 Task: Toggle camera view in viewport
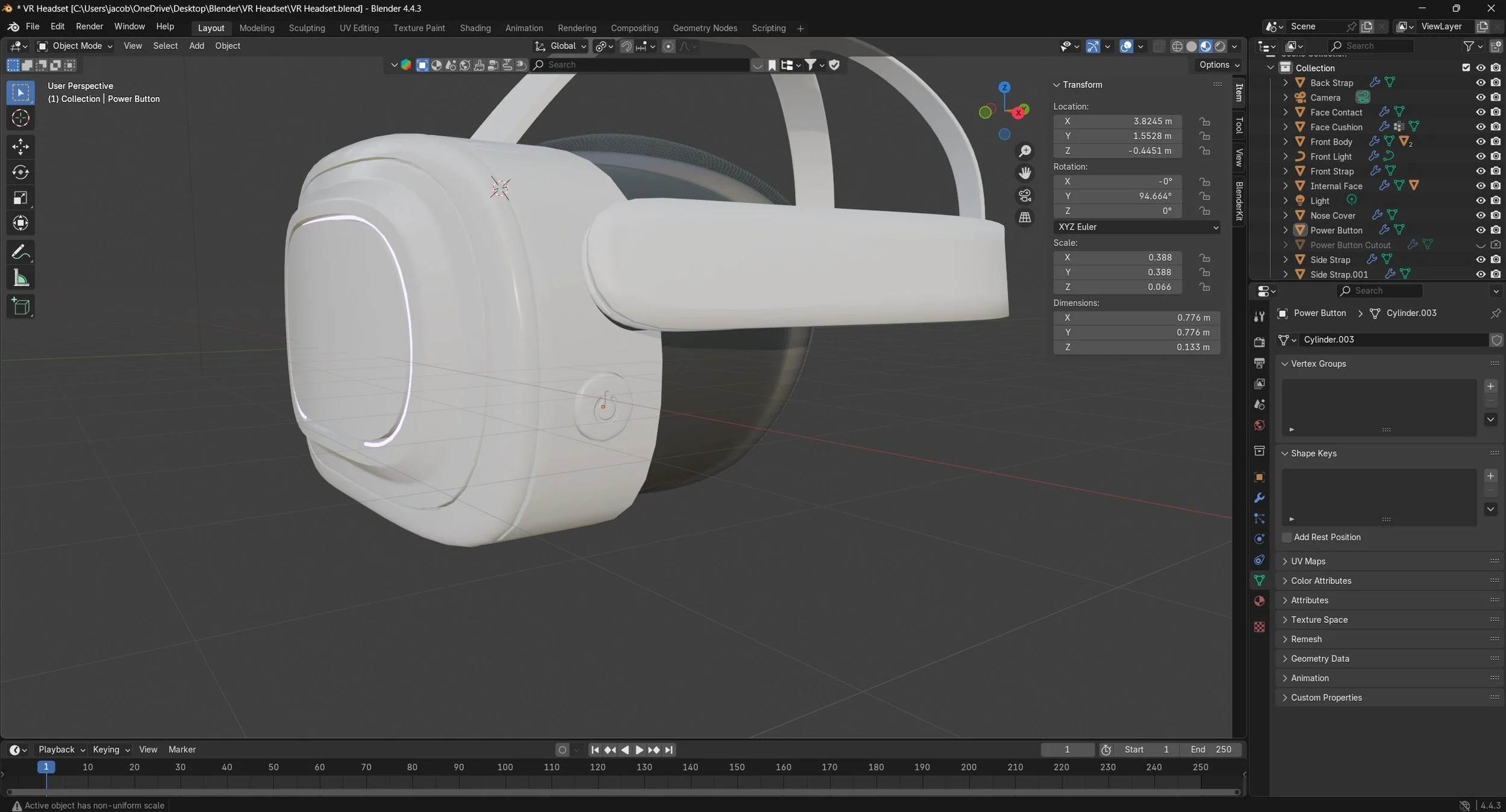[x=1025, y=195]
